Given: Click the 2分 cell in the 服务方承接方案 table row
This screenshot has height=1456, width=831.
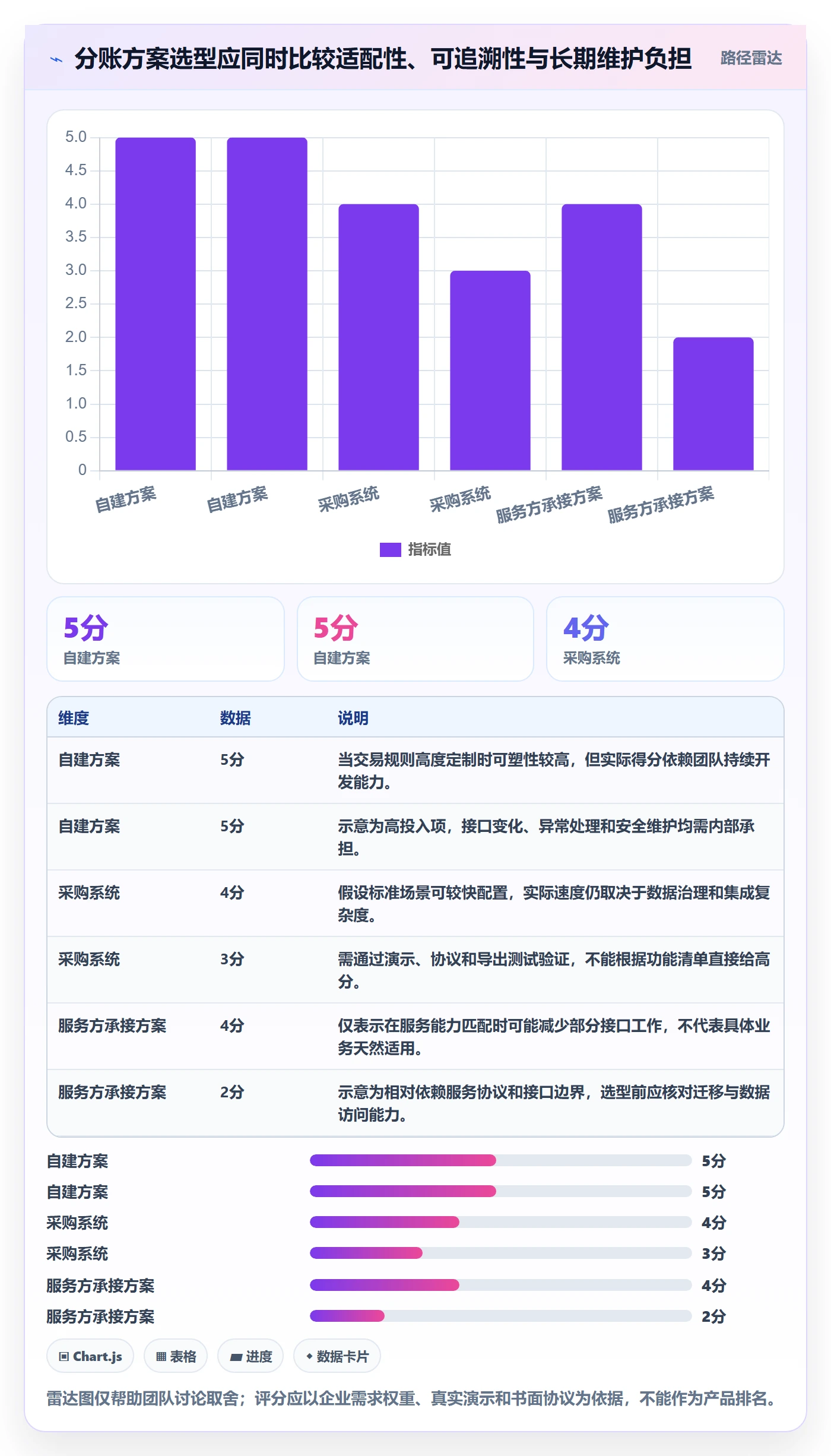Looking at the screenshot, I should click(232, 1092).
